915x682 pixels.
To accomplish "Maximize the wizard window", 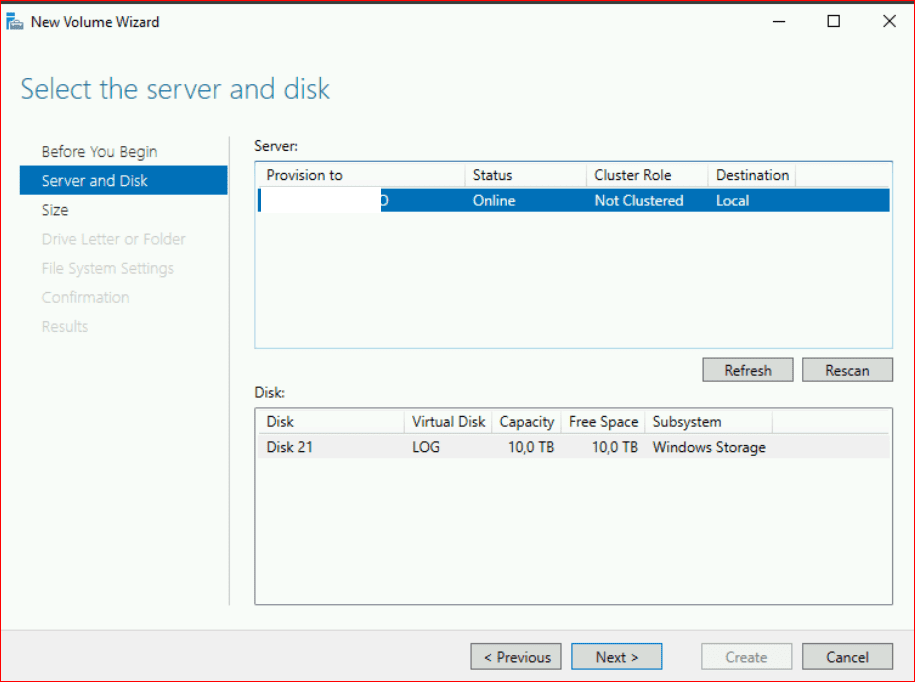I will coord(833,21).
